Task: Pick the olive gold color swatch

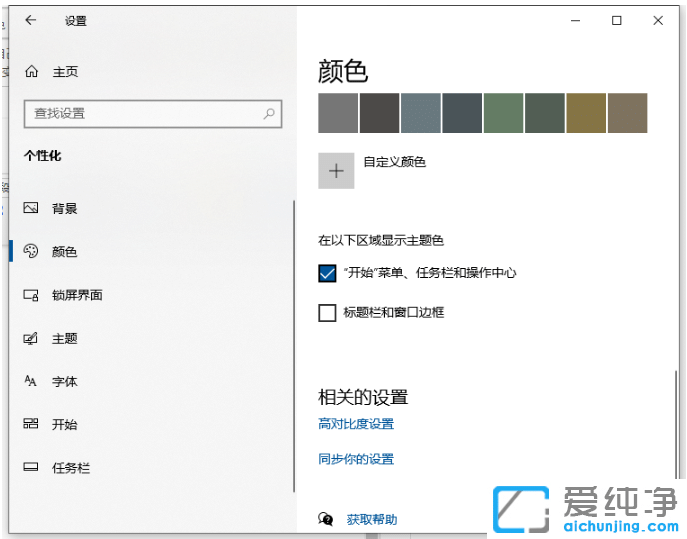Action: [x=586, y=113]
